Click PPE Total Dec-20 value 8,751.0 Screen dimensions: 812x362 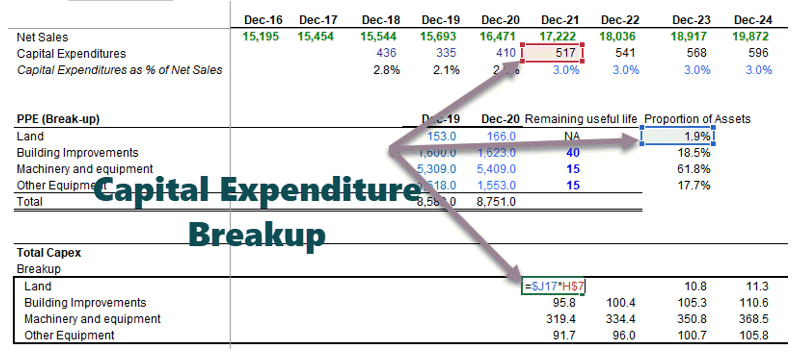tap(496, 202)
